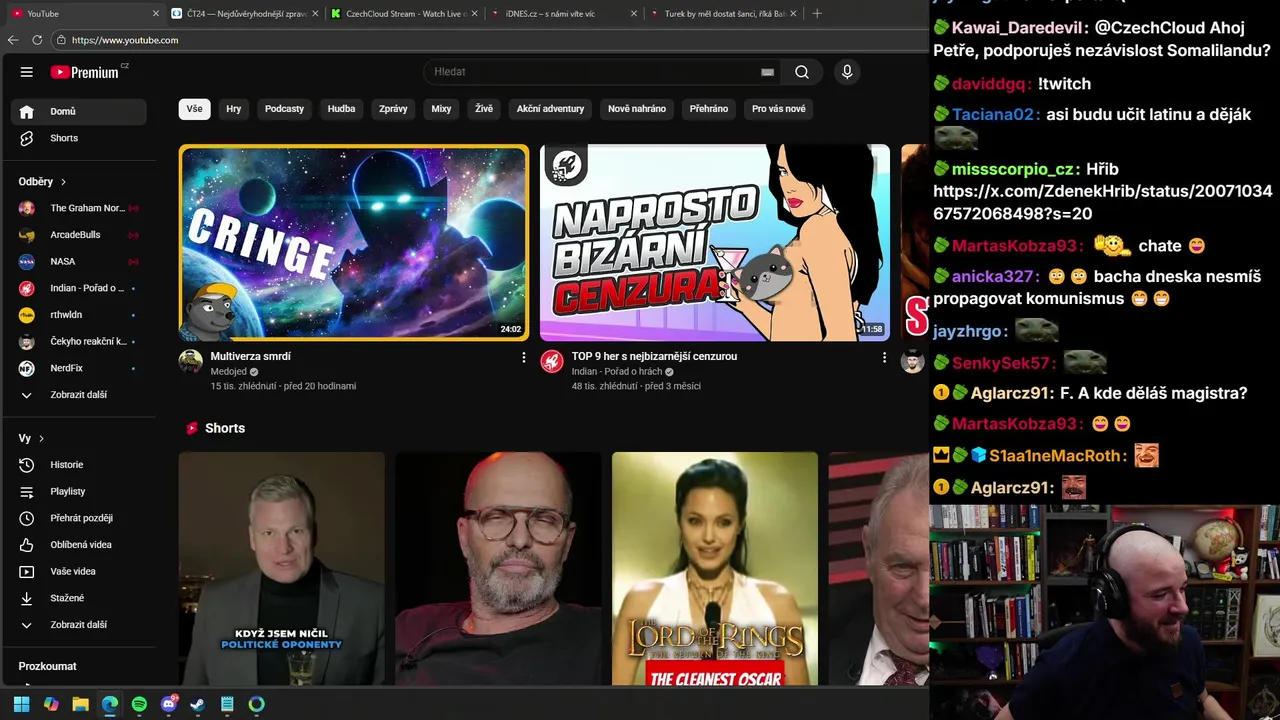Select the Živě filter chip

tap(484, 109)
